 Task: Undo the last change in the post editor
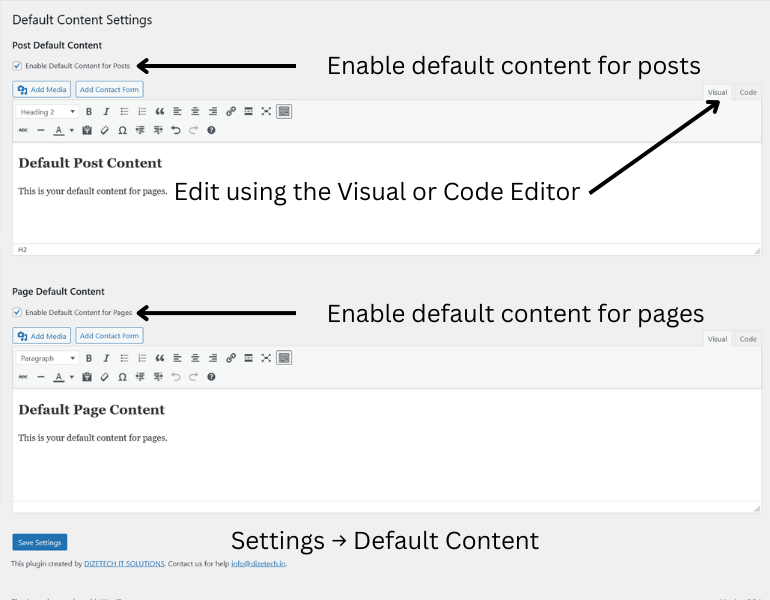(176, 130)
